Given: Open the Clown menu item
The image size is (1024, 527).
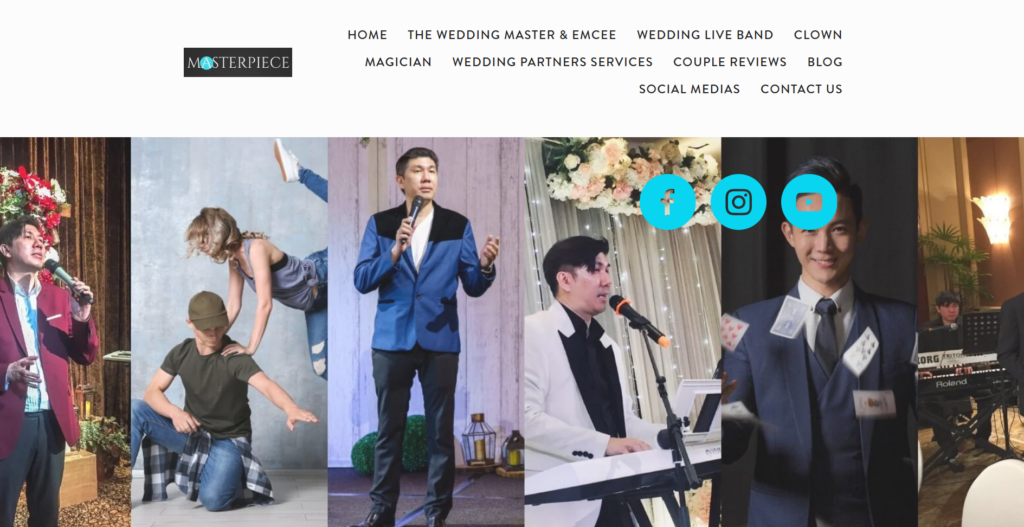Looking at the screenshot, I should click(x=818, y=35).
